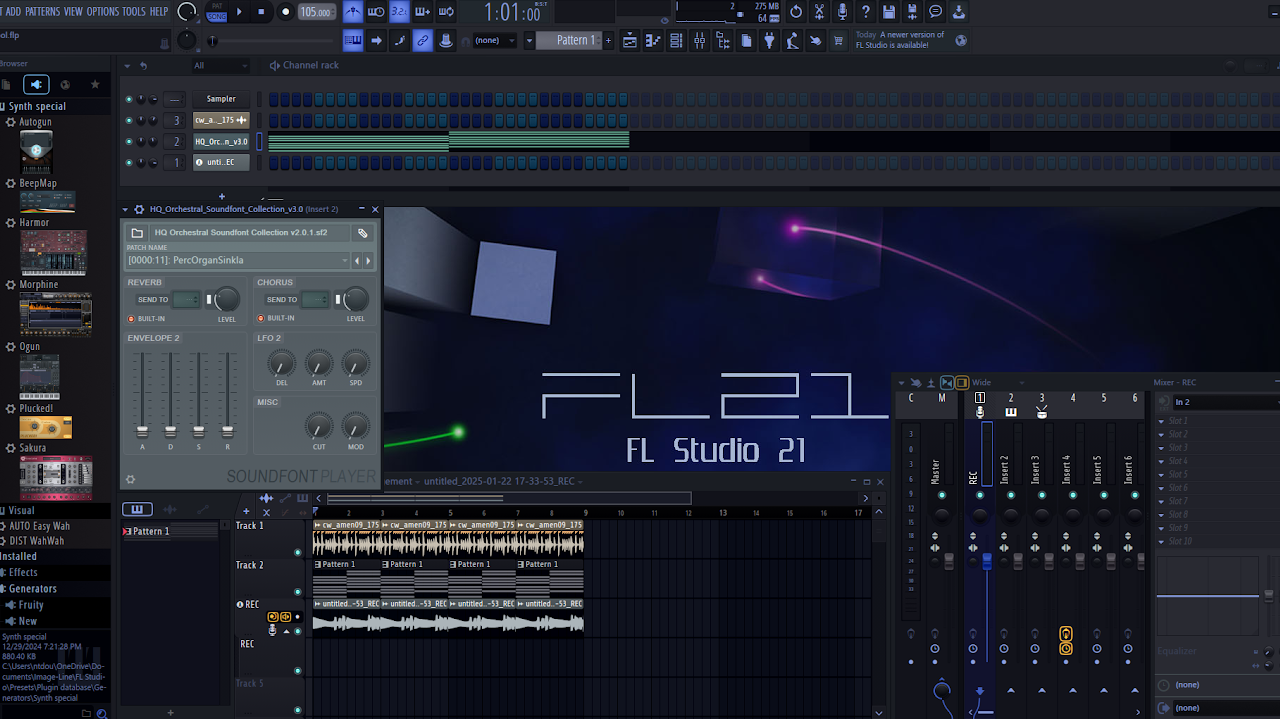Open the All filter dropdown in Channel rack
Image resolution: width=1280 pixels, height=719 pixels.
221,63
